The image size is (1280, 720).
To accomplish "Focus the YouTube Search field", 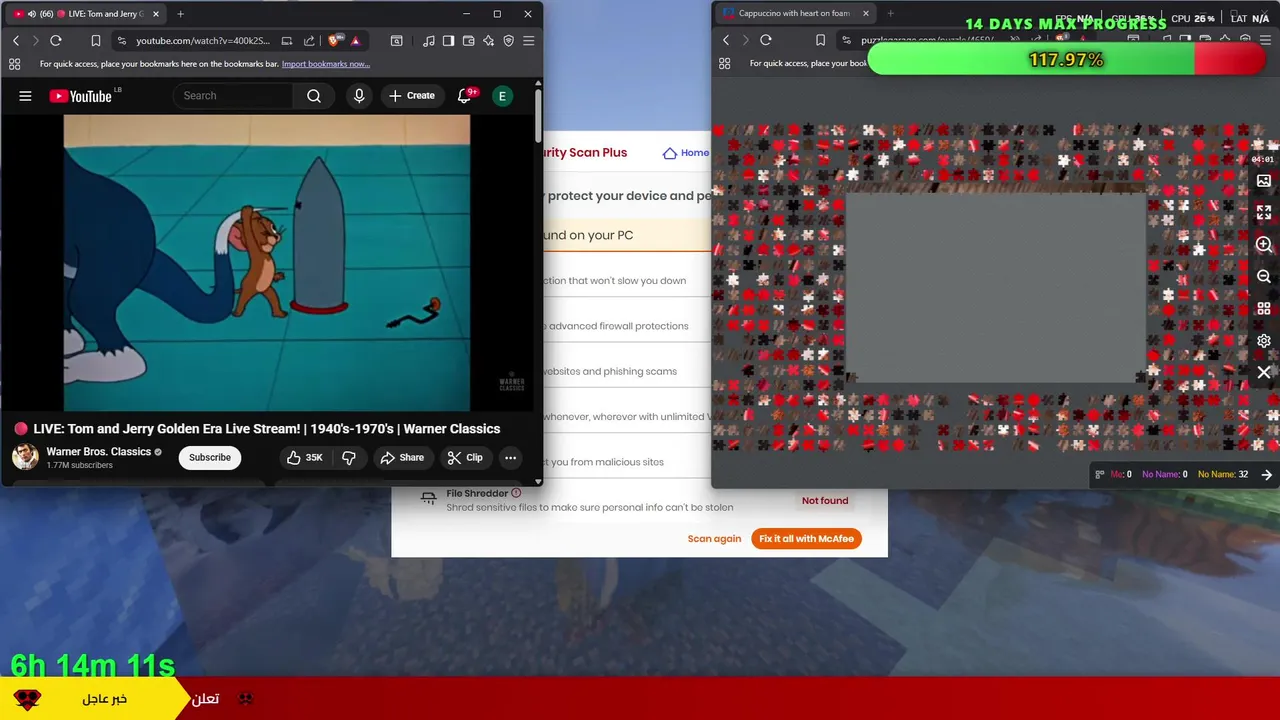I will (x=233, y=96).
